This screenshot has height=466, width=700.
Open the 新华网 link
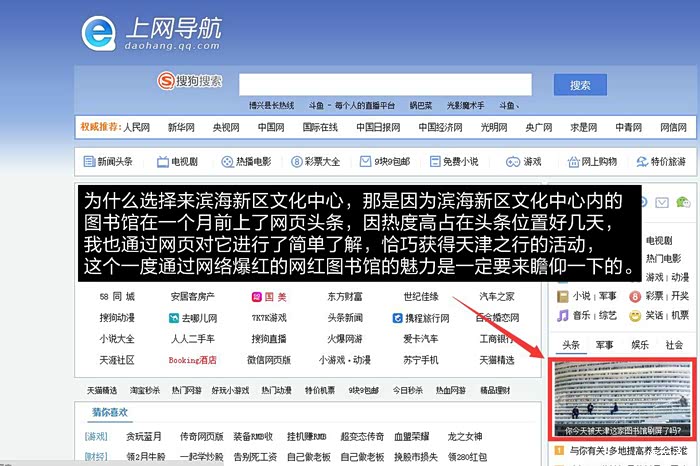[181, 127]
